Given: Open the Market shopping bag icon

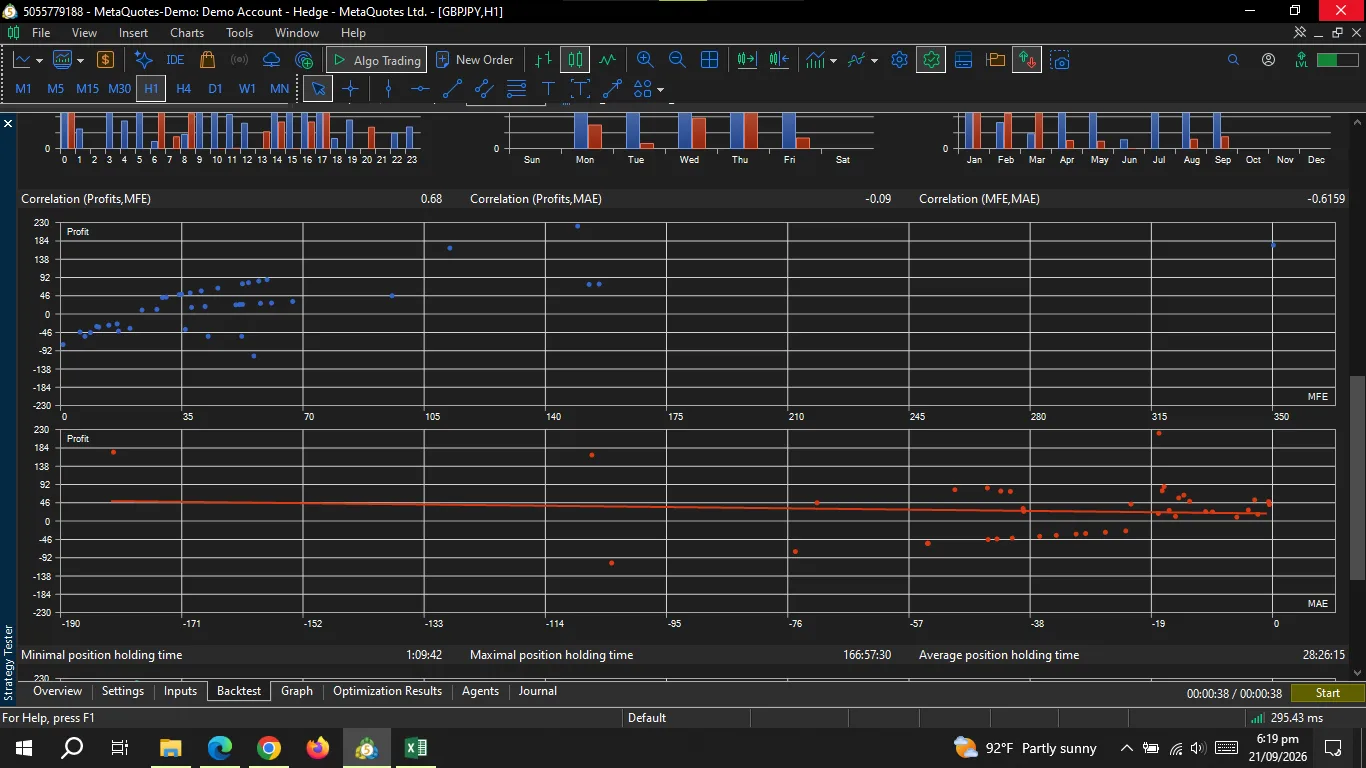Looking at the screenshot, I should click(x=207, y=60).
